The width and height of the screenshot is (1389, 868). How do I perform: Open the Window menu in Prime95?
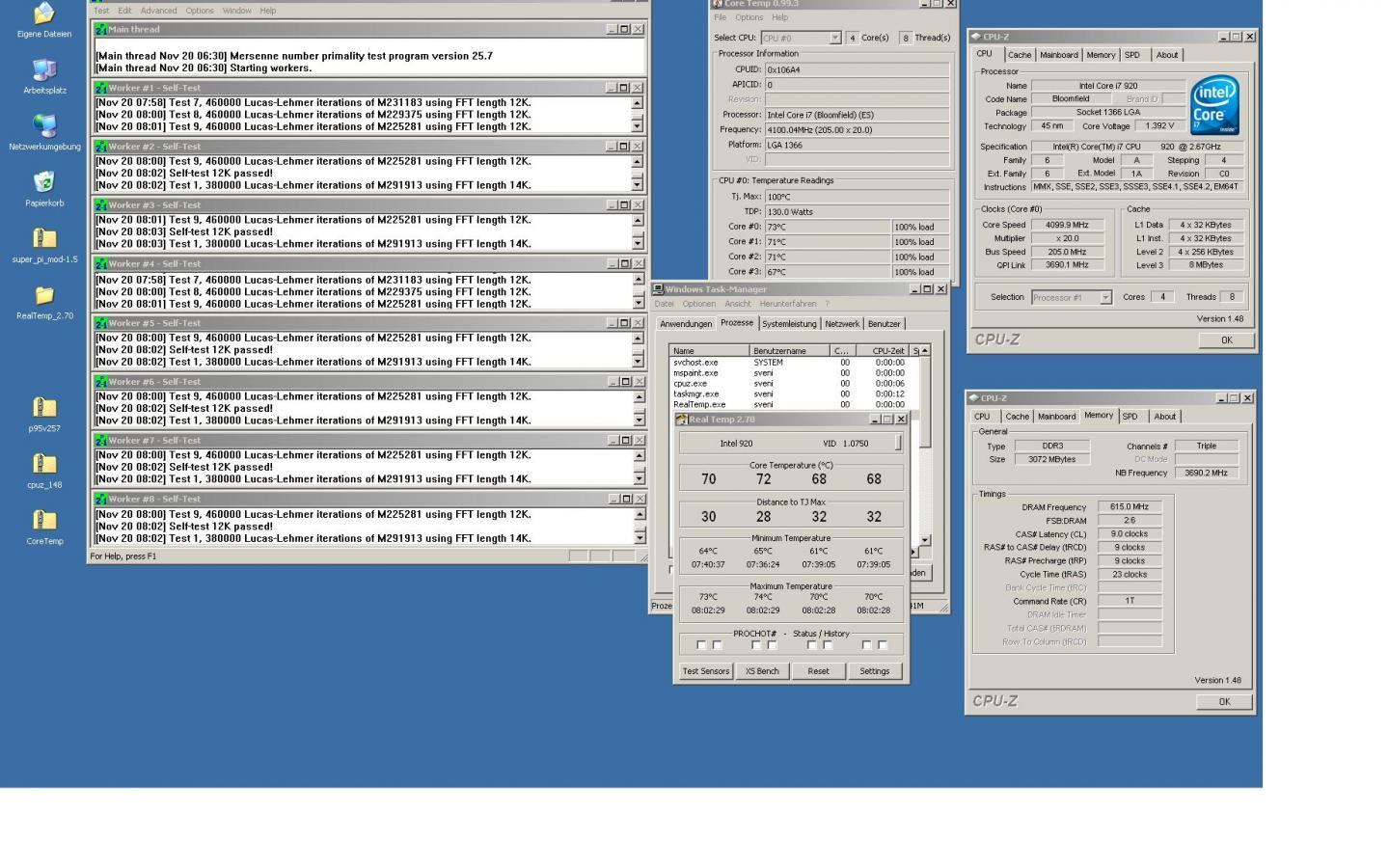click(236, 11)
